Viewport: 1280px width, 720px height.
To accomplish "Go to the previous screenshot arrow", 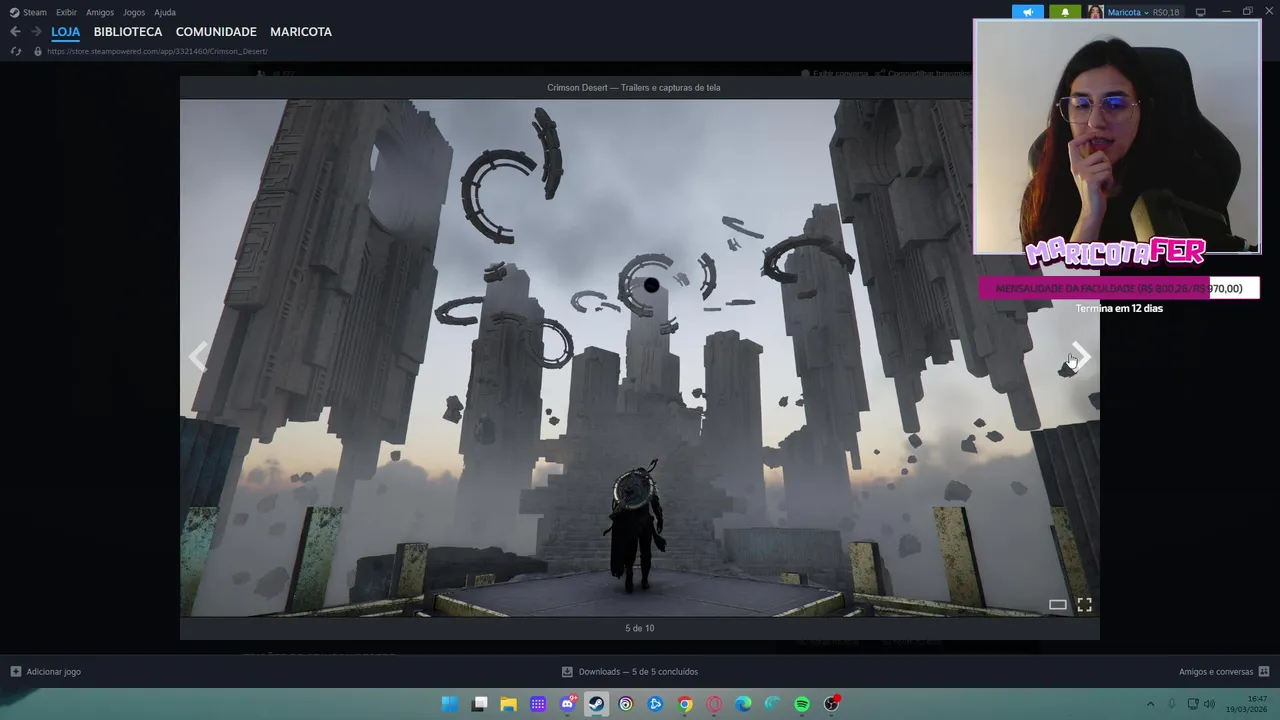I will 199,357.
